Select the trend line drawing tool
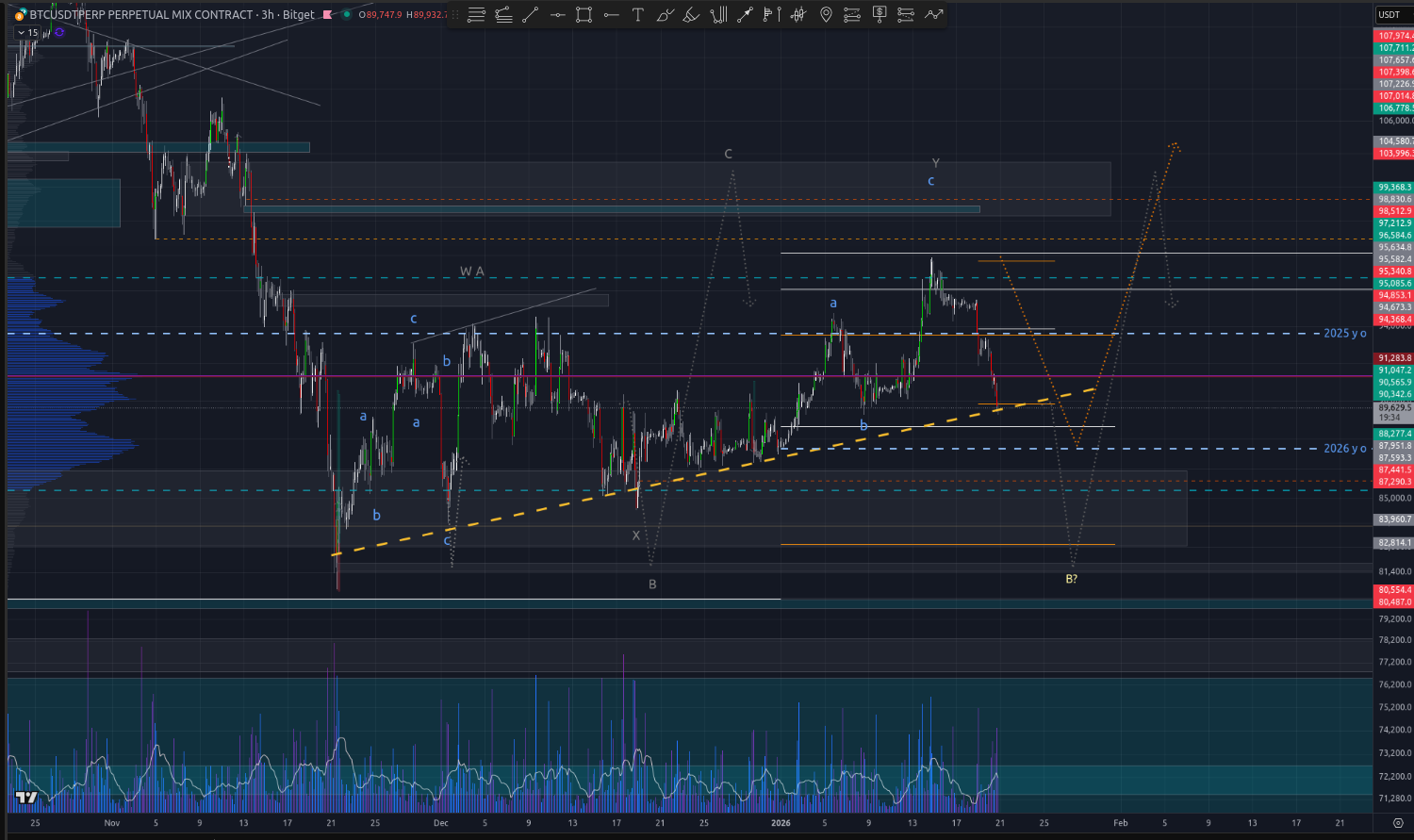 531,14
